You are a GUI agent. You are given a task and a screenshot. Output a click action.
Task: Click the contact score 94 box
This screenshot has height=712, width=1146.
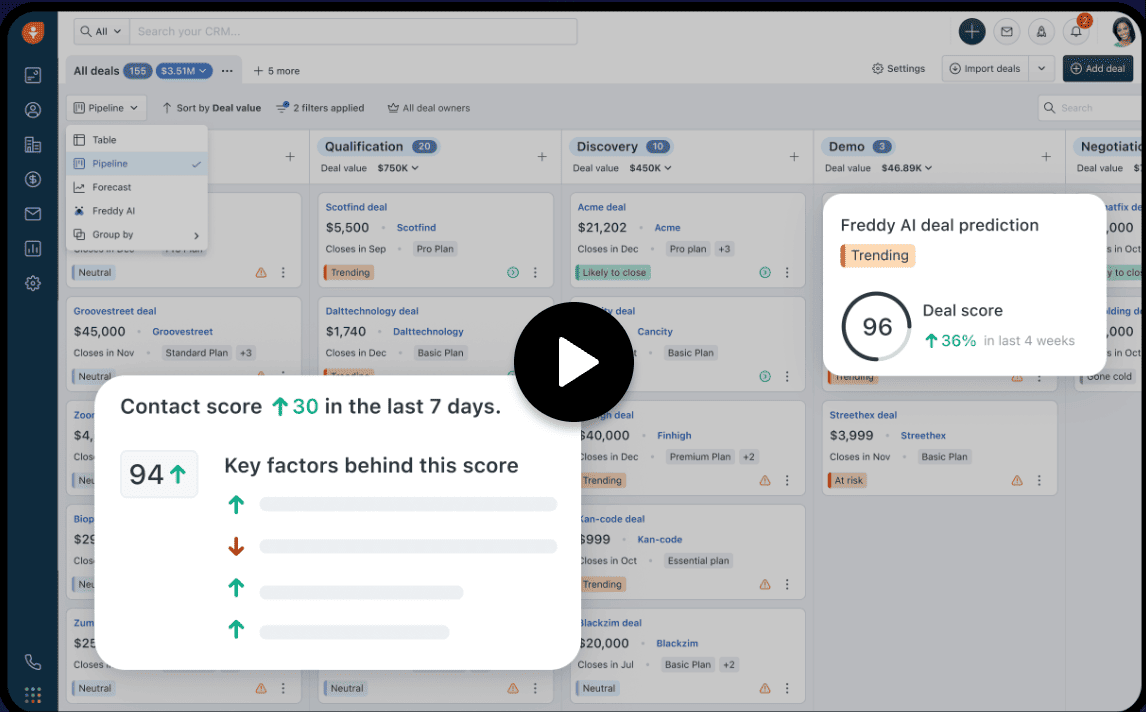[159, 474]
